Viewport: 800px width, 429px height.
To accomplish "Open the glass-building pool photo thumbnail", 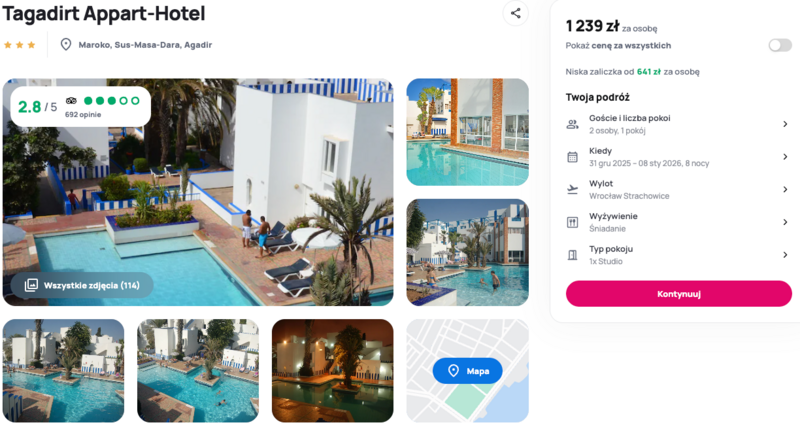I will coord(467,132).
